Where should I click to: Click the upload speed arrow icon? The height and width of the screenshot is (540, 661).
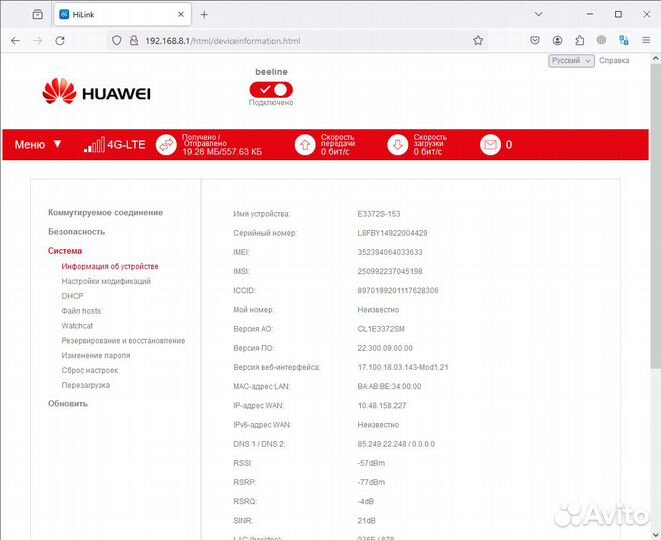tap(305, 145)
